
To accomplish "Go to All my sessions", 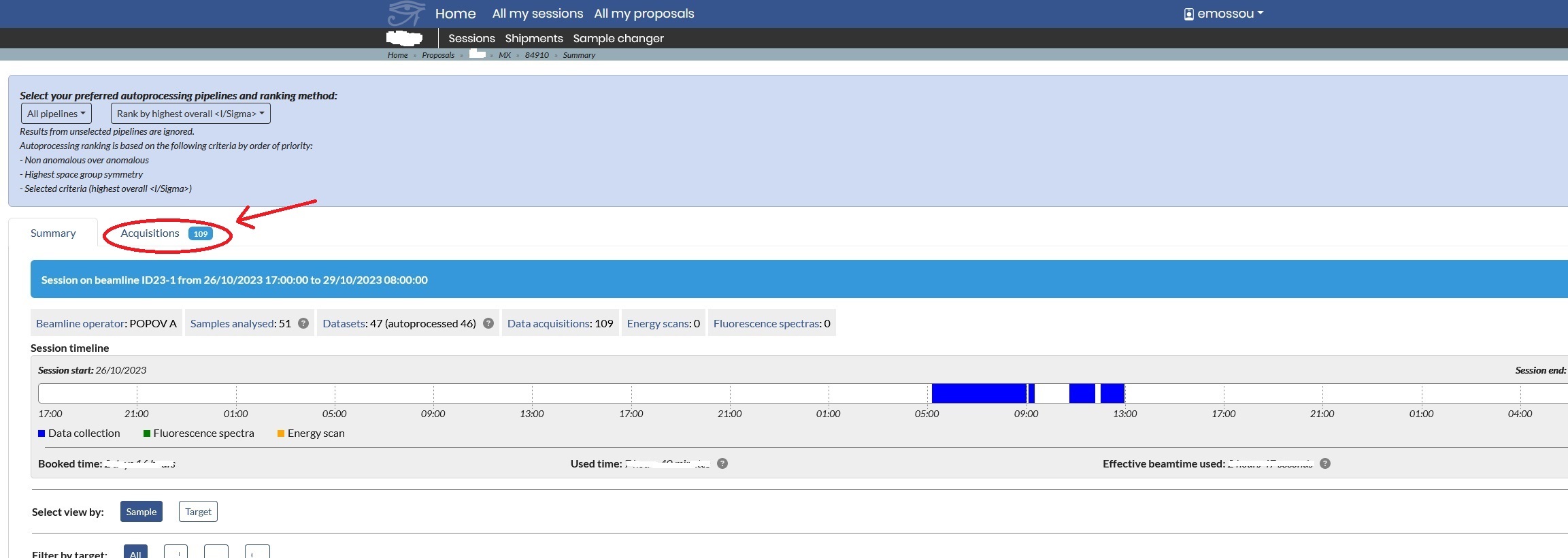I will tap(537, 14).
